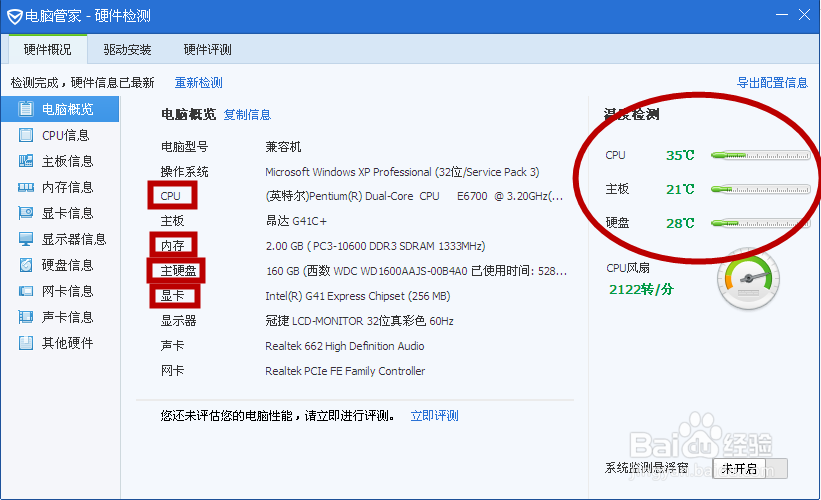Click the 操作系统 row label
The height and width of the screenshot is (500, 821).
point(184,172)
